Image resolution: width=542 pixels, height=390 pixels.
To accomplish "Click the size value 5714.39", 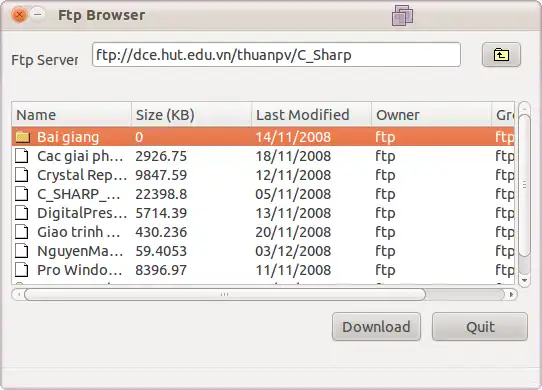I will [161, 213].
